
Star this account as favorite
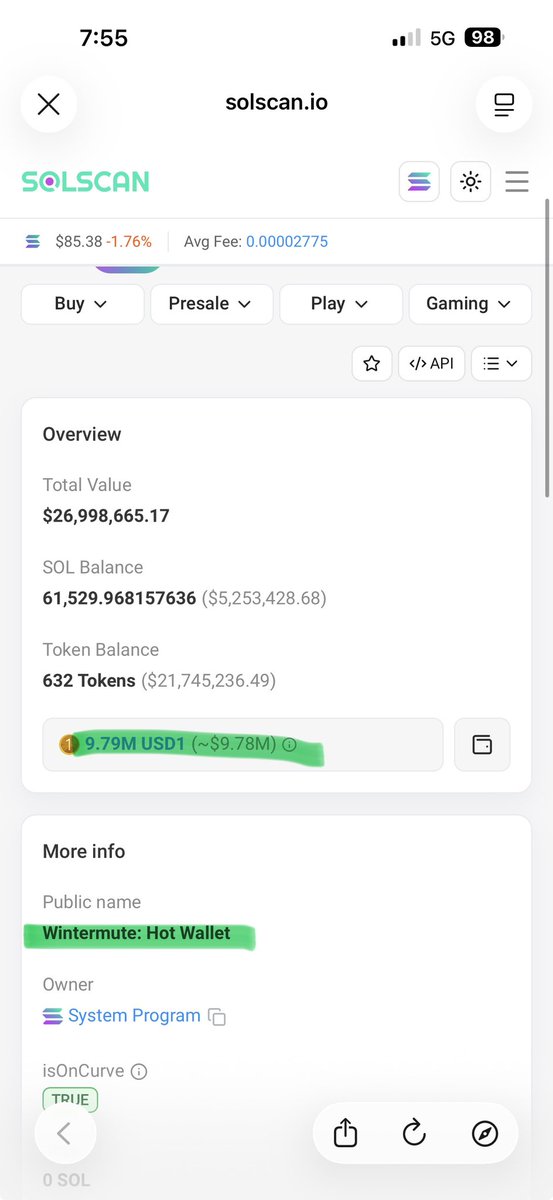[x=371, y=364]
